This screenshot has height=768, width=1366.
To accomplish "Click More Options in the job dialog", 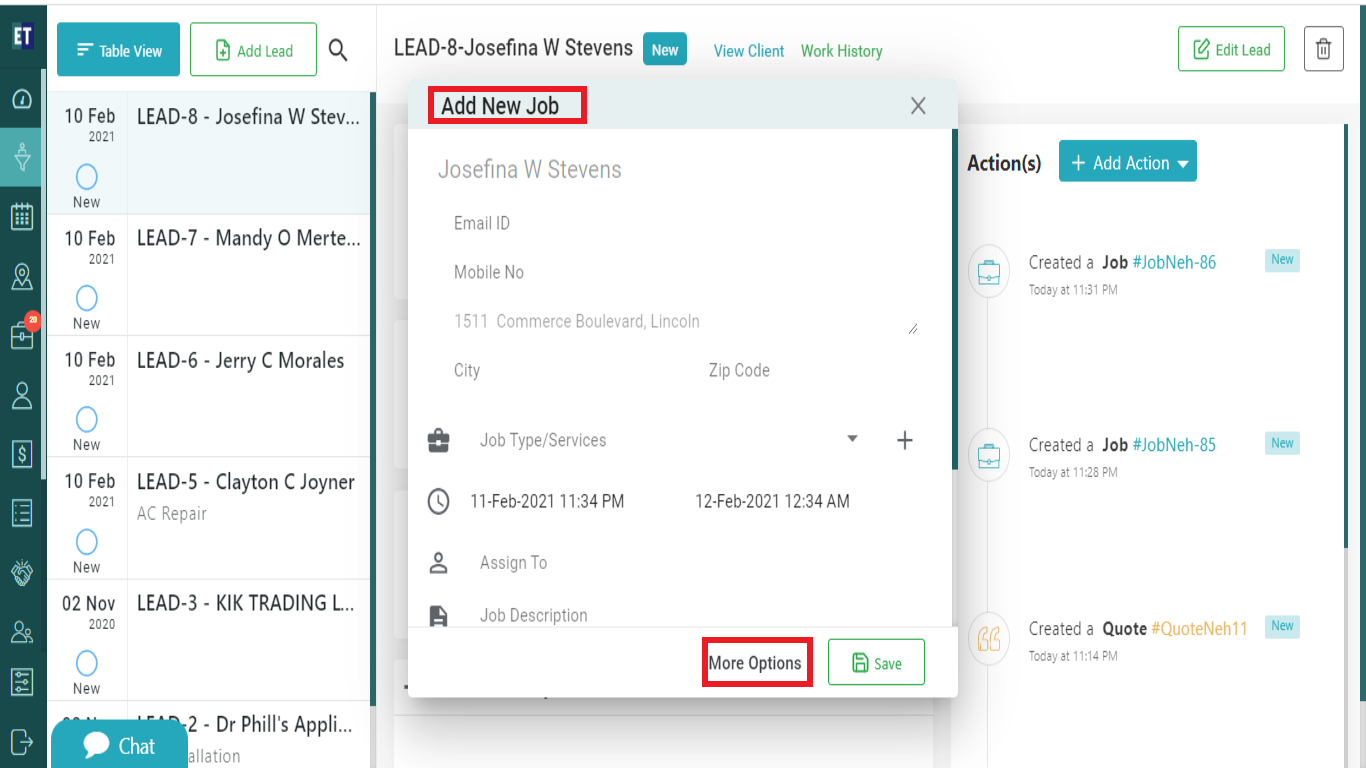I will pos(755,663).
